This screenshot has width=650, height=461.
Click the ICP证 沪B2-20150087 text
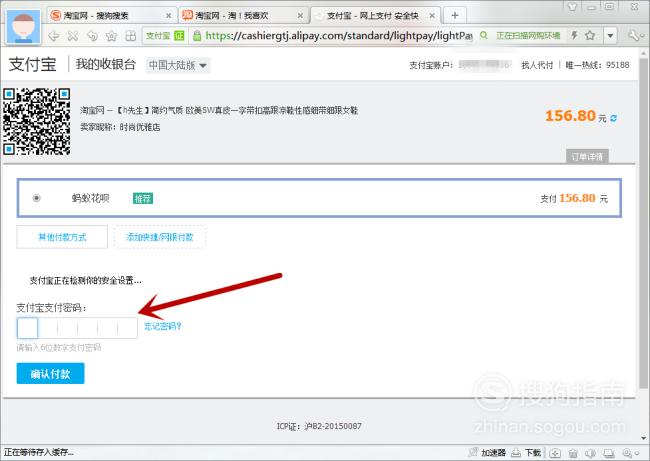[319, 426]
